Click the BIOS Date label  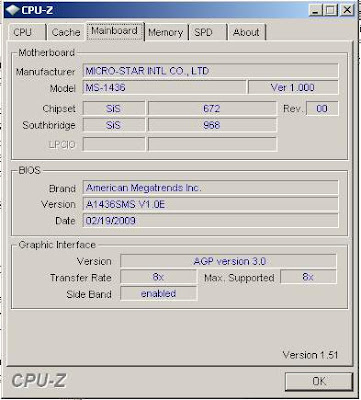(65, 221)
